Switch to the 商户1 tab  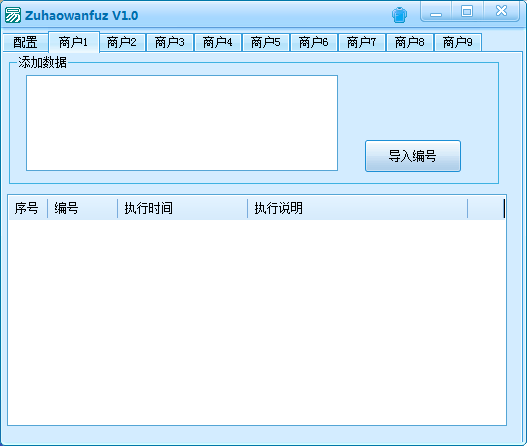pyautogui.click(x=74, y=42)
